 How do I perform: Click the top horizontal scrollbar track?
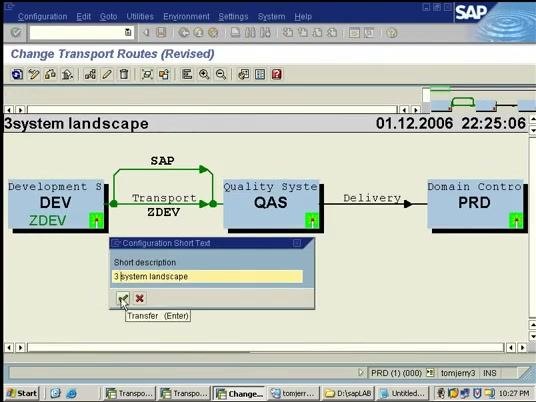(x=212, y=109)
